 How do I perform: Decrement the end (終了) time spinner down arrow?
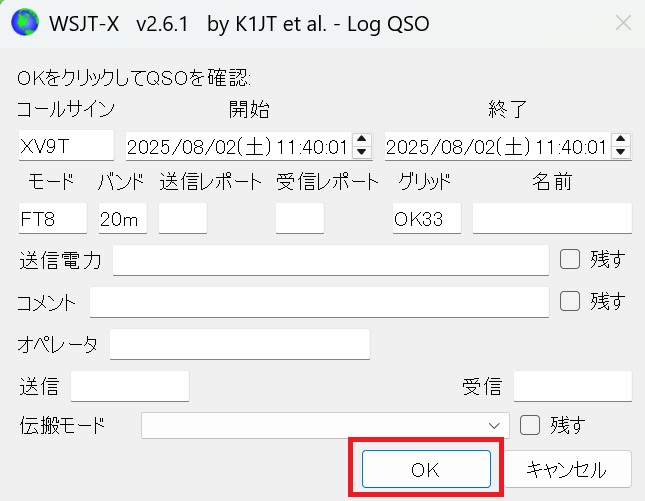tap(621, 152)
